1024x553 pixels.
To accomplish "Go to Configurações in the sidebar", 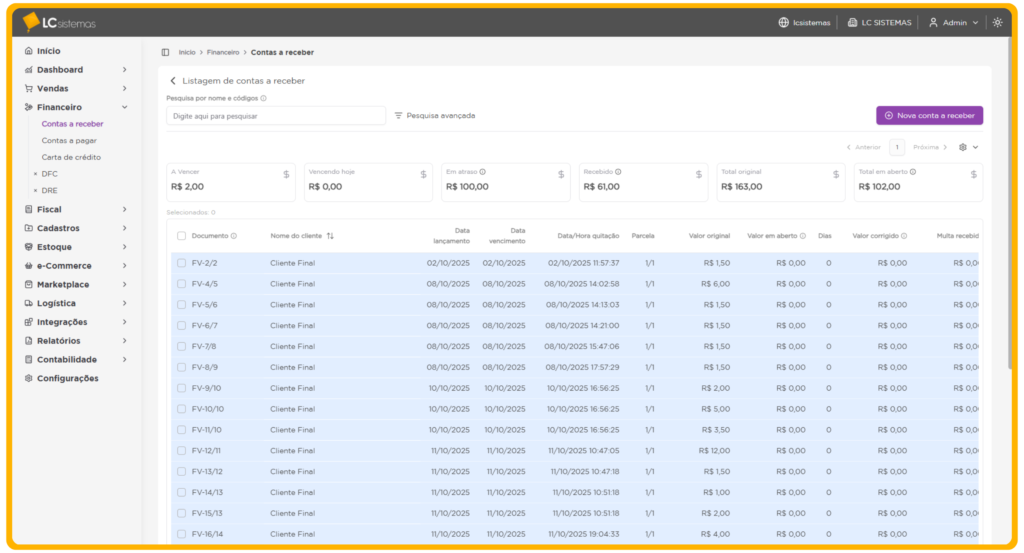I will click(x=67, y=378).
